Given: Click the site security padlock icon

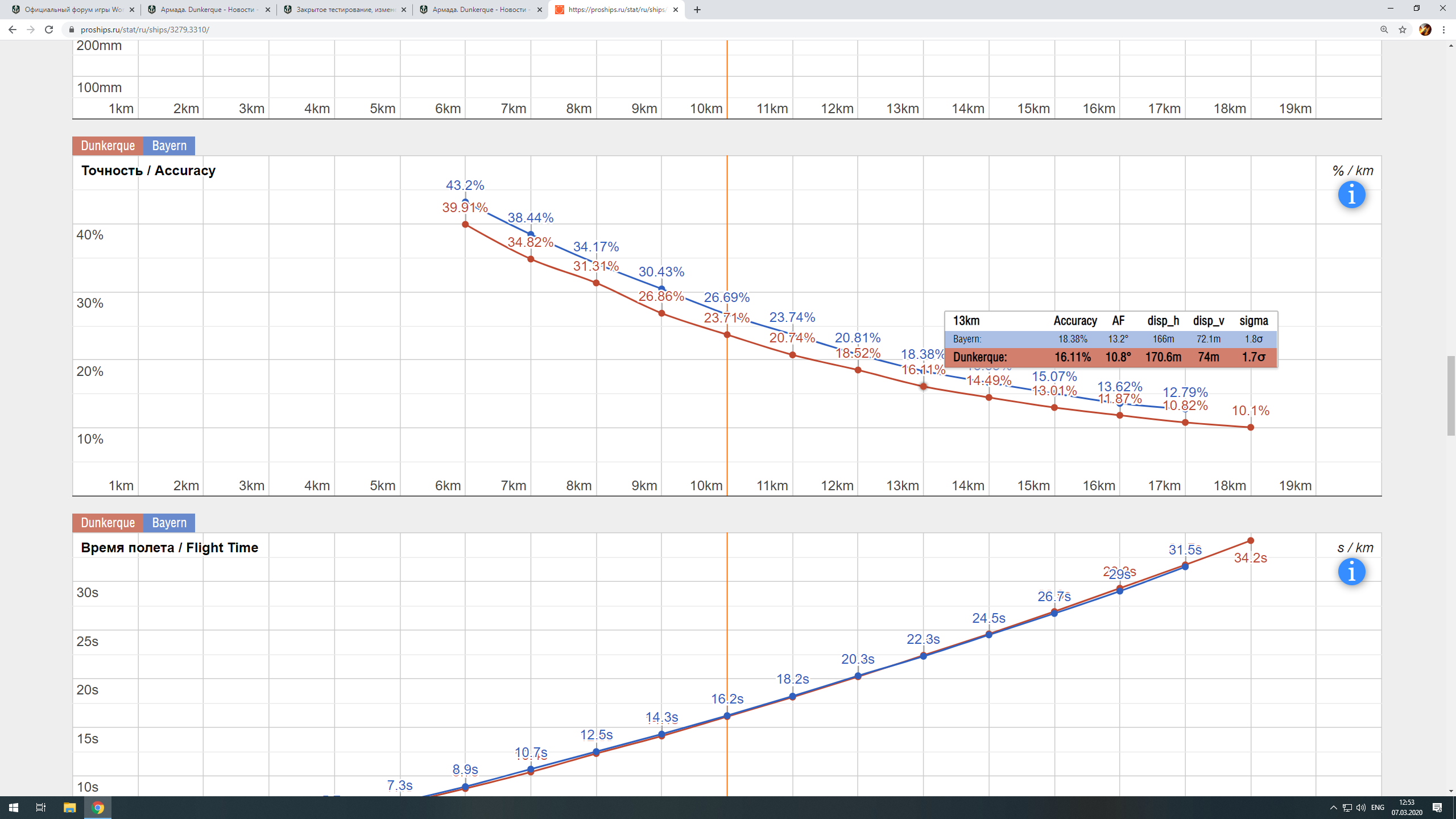Looking at the screenshot, I should pyautogui.click(x=71, y=30).
